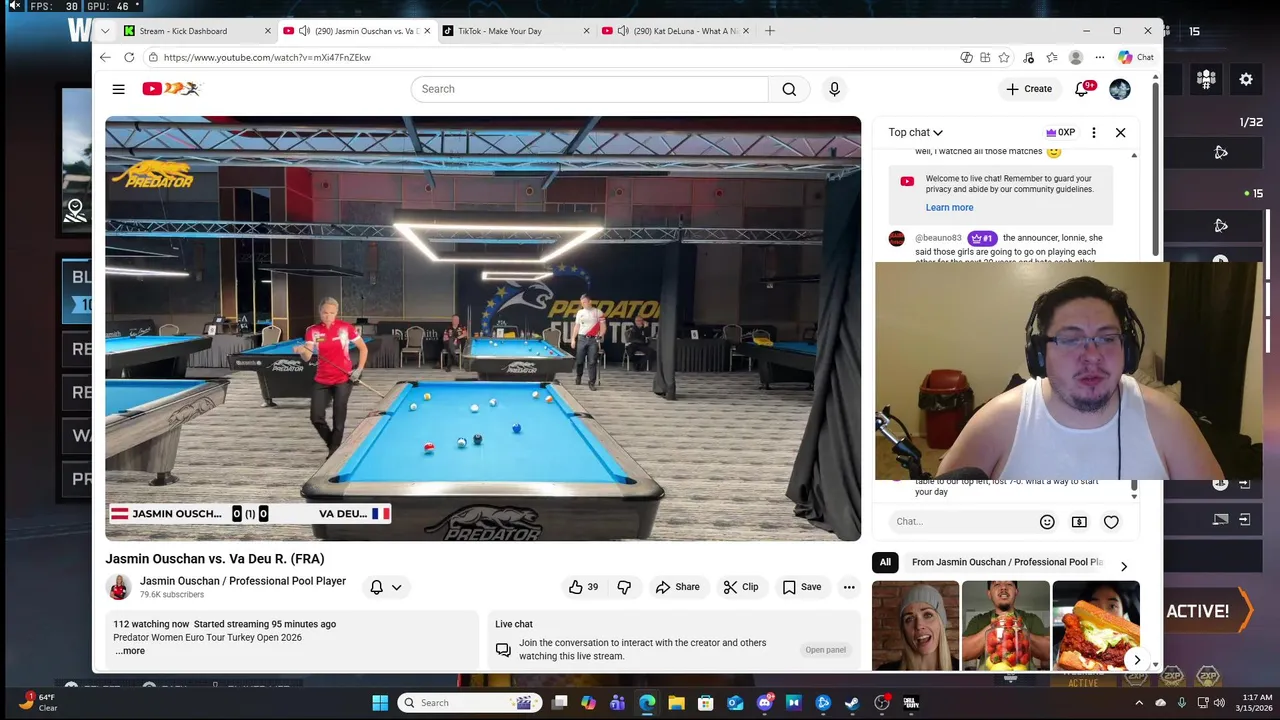Viewport: 1280px width, 720px height.
Task: Select the All filter chip
Action: coord(885,562)
